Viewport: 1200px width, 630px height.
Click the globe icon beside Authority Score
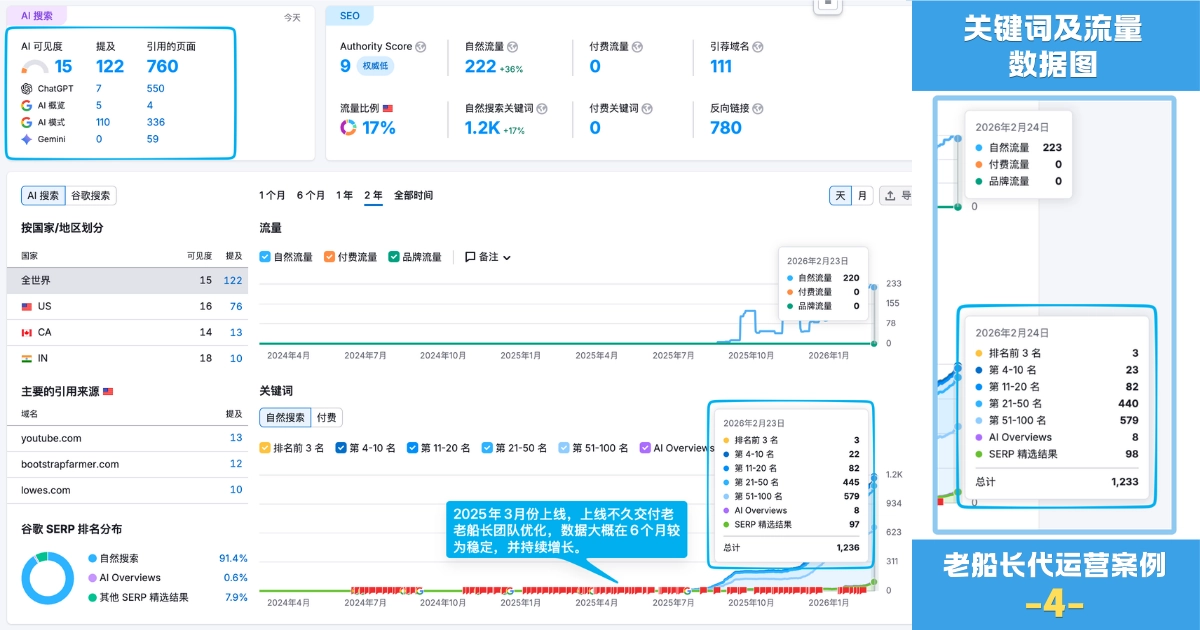coord(420,47)
